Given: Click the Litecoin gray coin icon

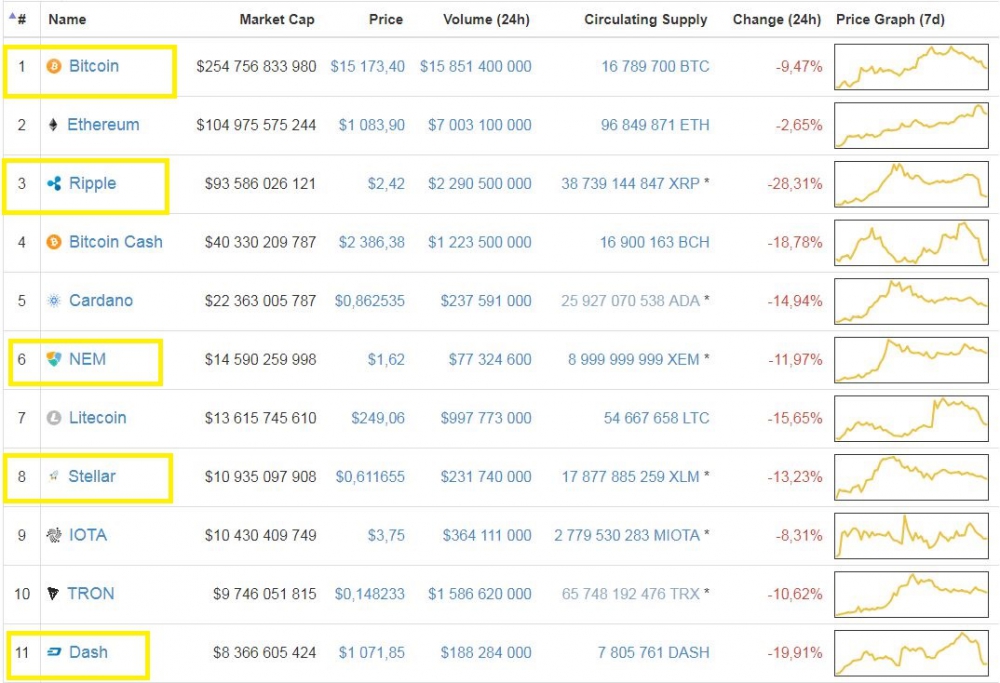Looking at the screenshot, I should tap(54, 418).
